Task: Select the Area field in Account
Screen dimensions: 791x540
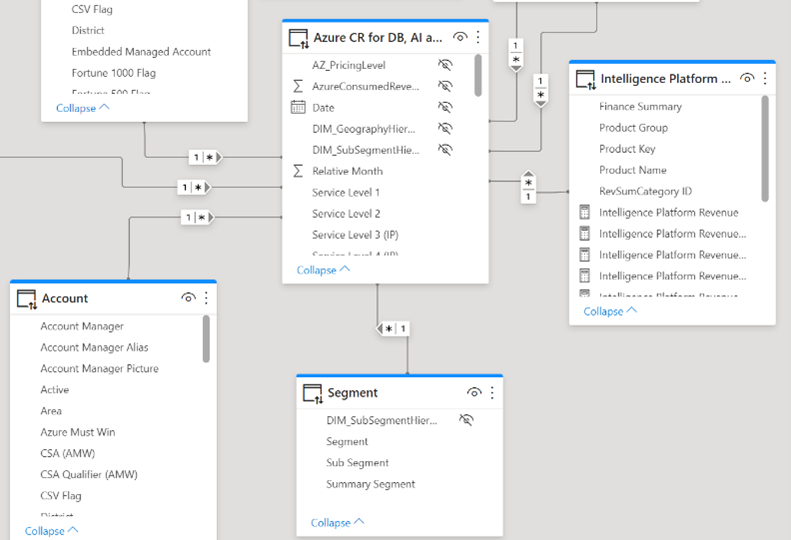Action: [x=51, y=411]
